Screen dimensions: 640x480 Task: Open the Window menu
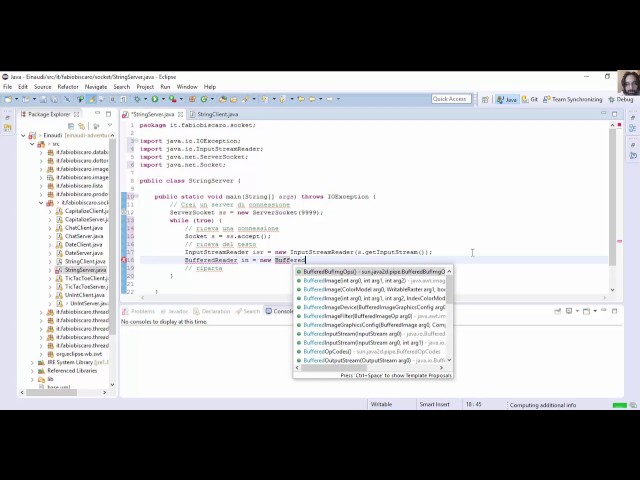(187, 87)
